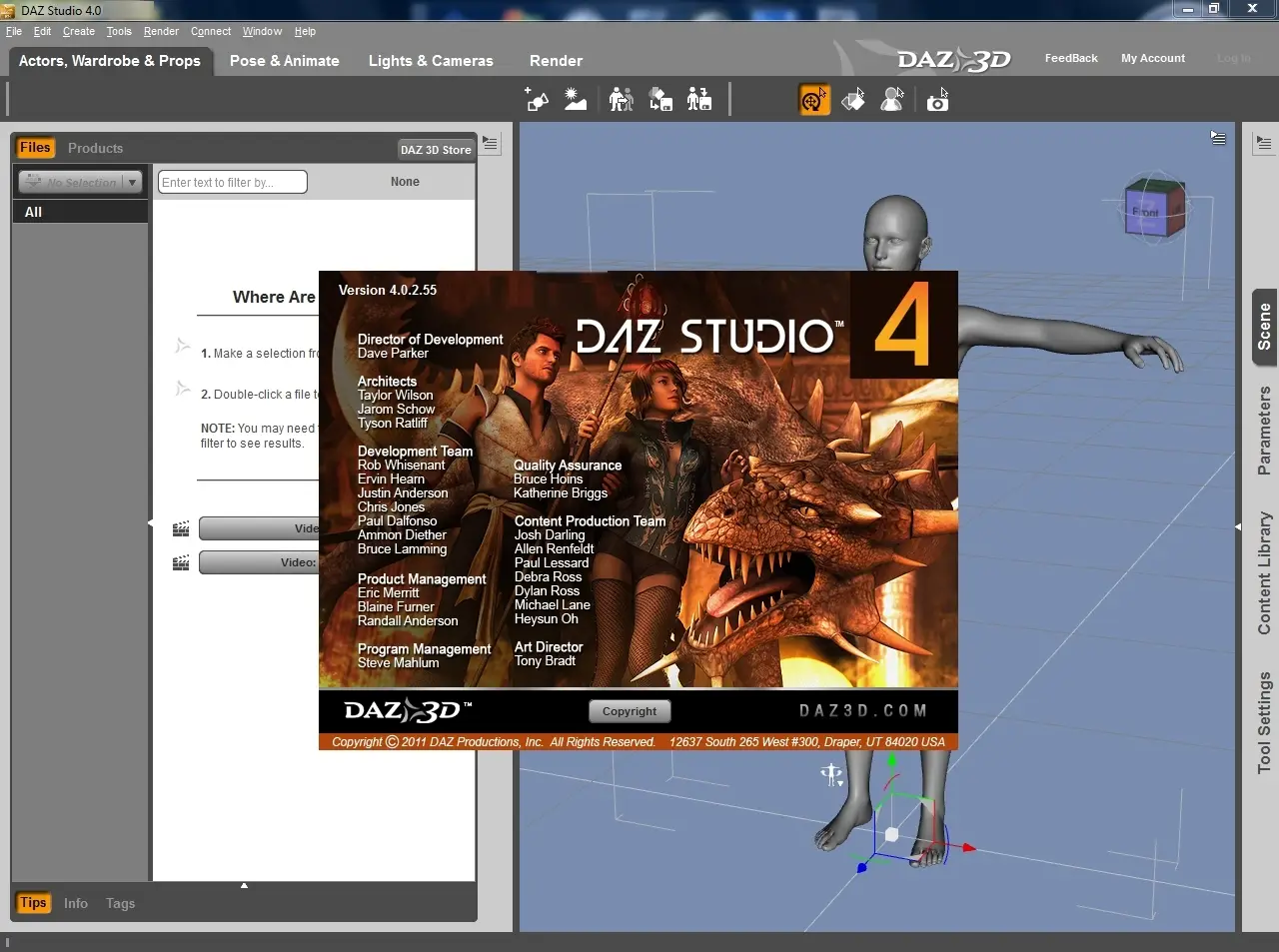
Task: Click the figure save-to-disk toolbar icon
Action: point(699,99)
